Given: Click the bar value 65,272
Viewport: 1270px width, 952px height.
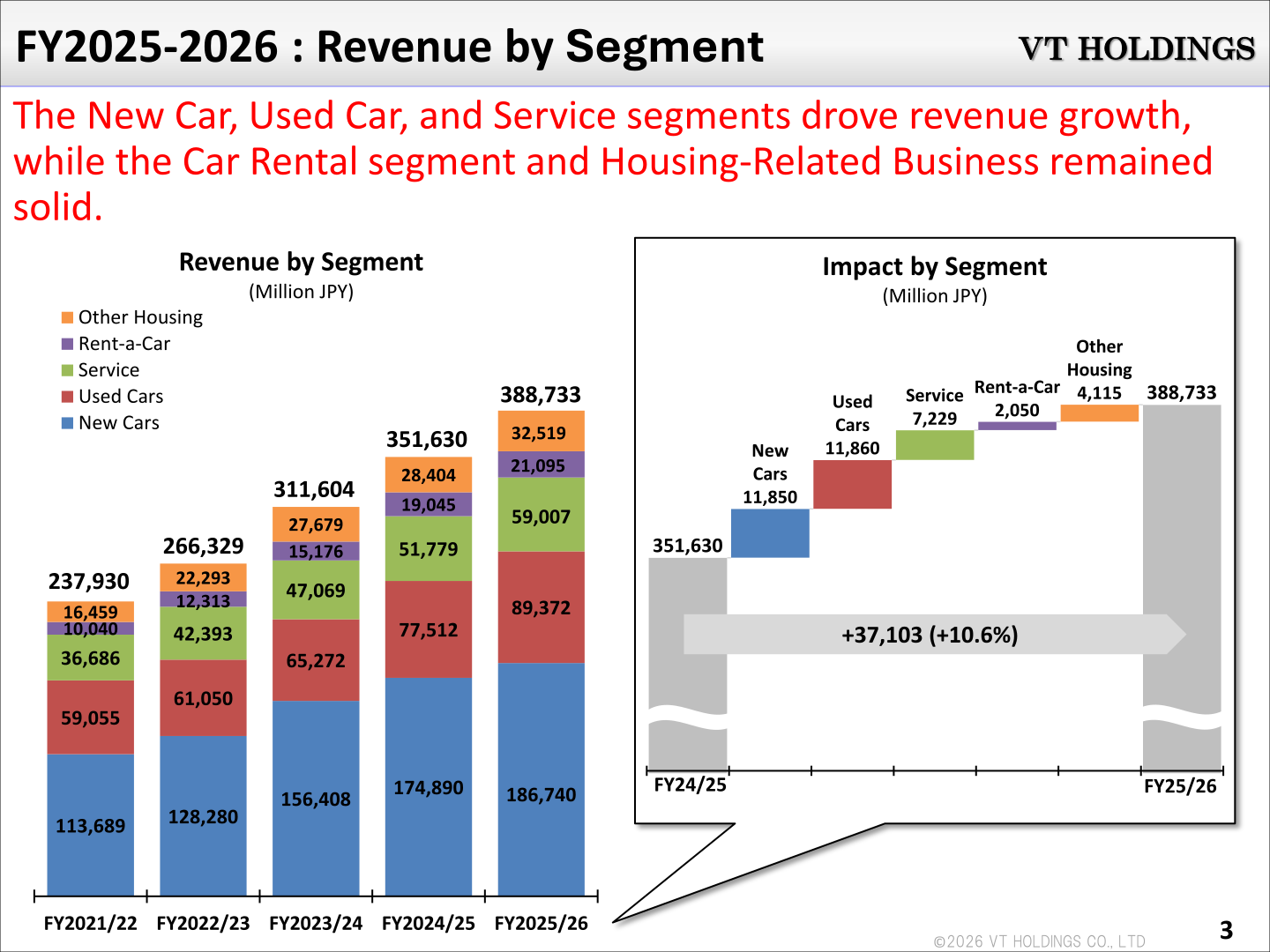Looking at the screenshot, I should tap(316, 661).
